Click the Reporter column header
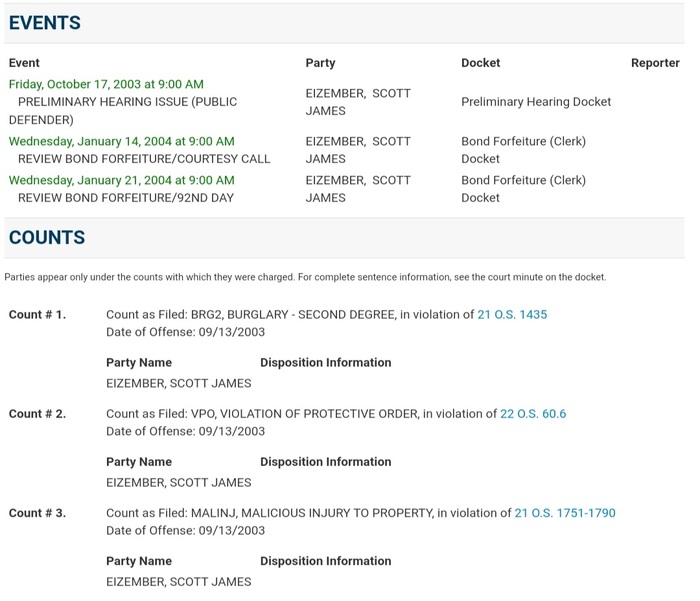The width and height of the screenshot is (700, 601). coord(655,63)
